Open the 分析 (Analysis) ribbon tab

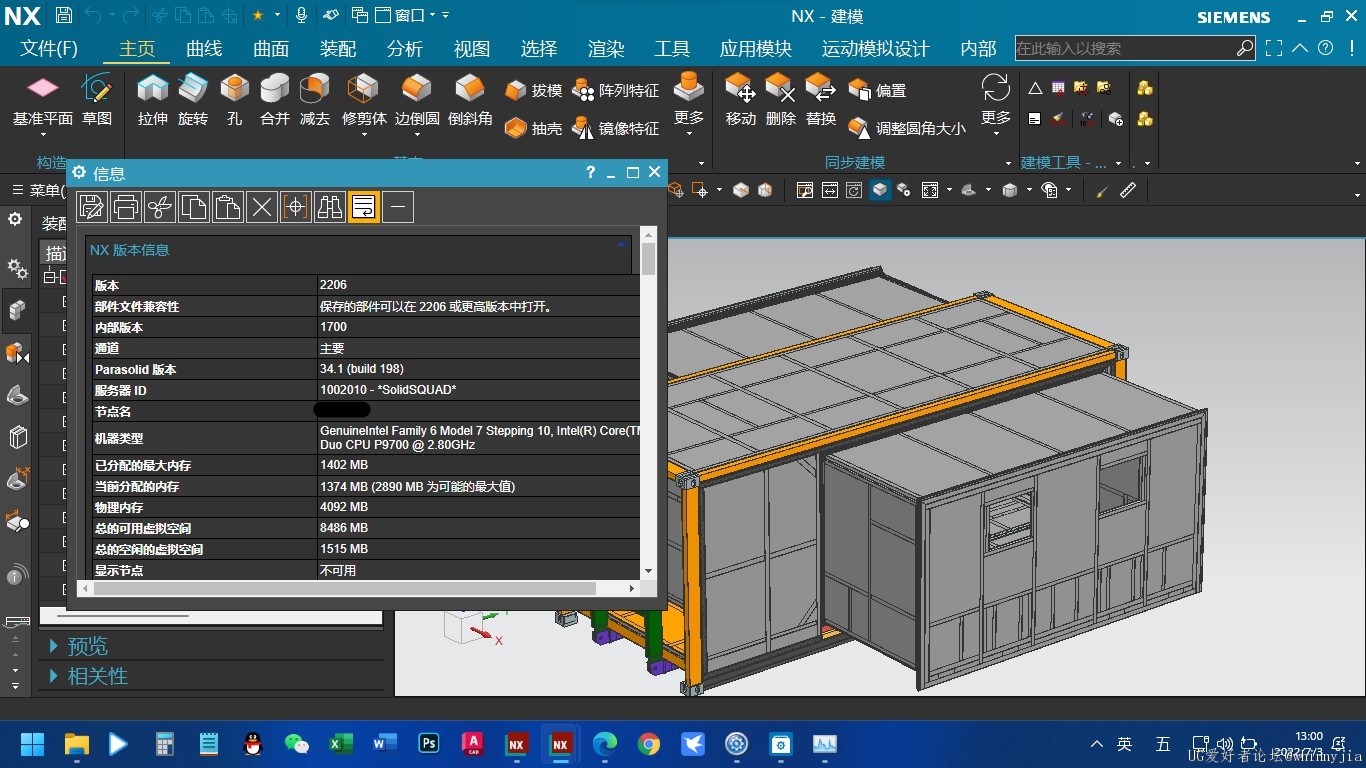click(405, 48)
